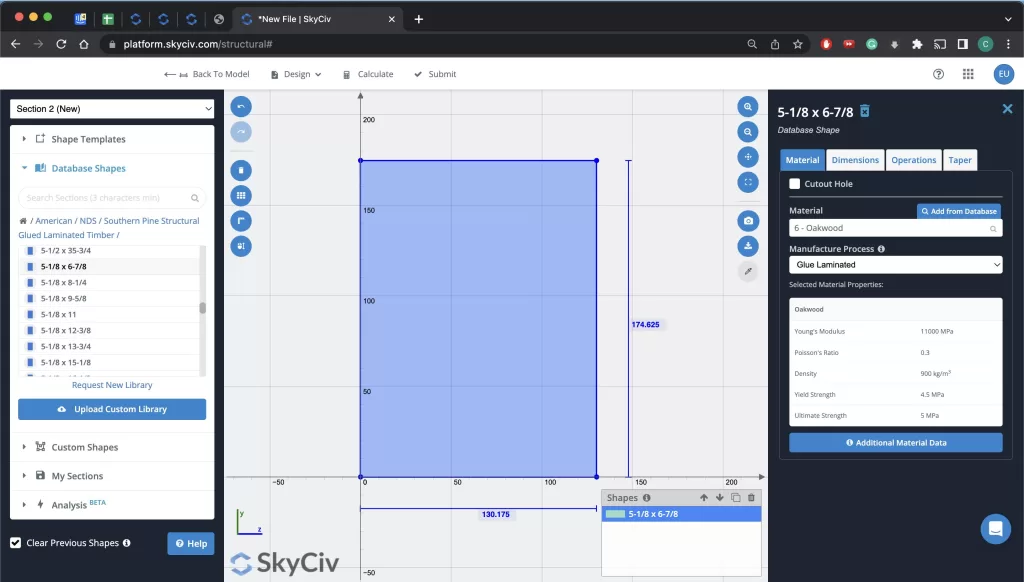Delete shape using canvas trash button

(241, 170)
